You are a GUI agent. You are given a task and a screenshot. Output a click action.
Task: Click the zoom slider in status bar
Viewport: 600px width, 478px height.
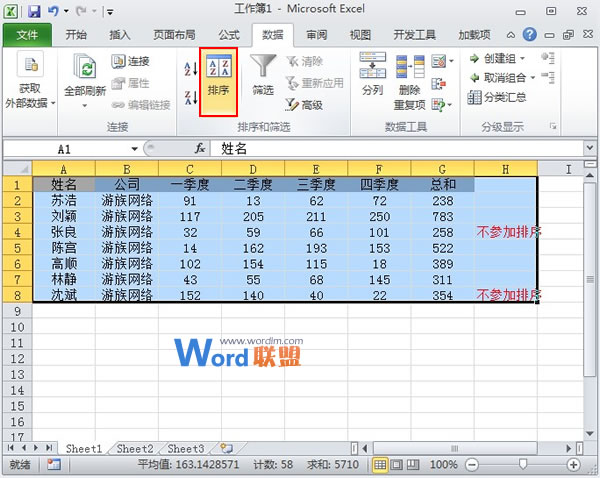(x=523, y=466)
